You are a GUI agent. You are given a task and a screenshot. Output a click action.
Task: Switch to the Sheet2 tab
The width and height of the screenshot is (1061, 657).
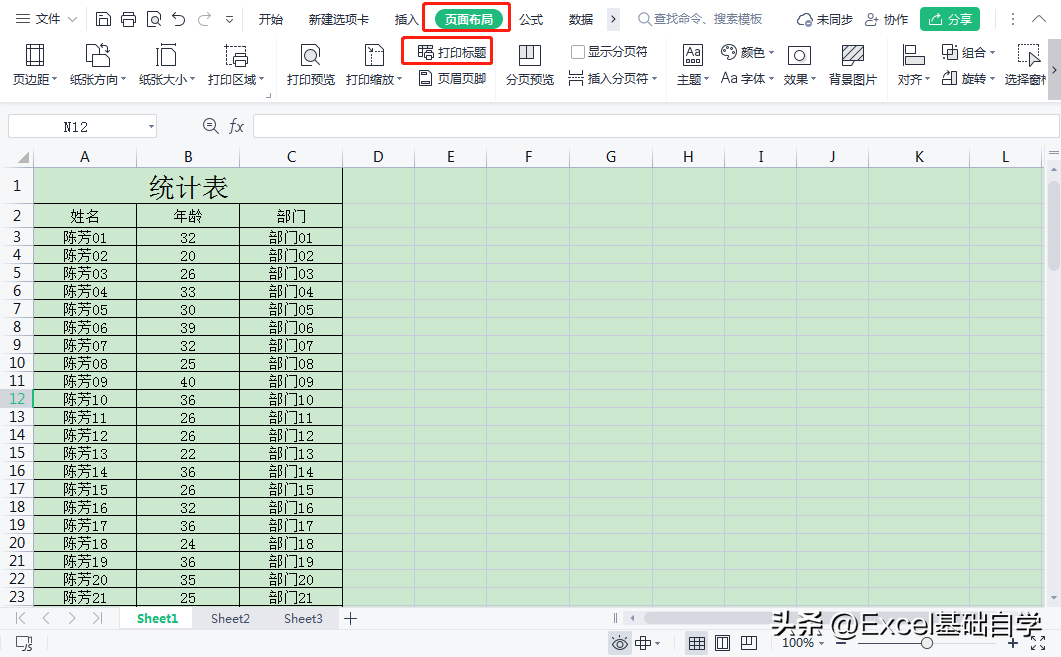[x=230, y=619]
